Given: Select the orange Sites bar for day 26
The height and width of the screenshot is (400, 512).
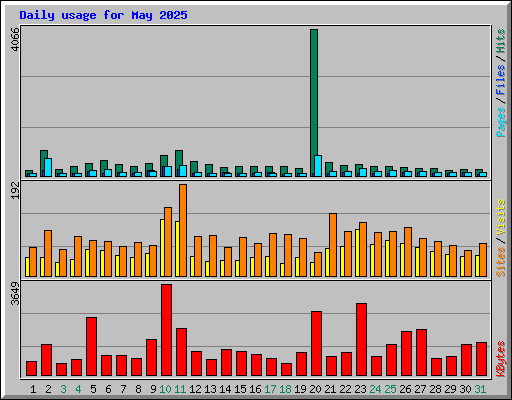Looking at the screenshot, I should pyautogui.click(x=408, y=252).
